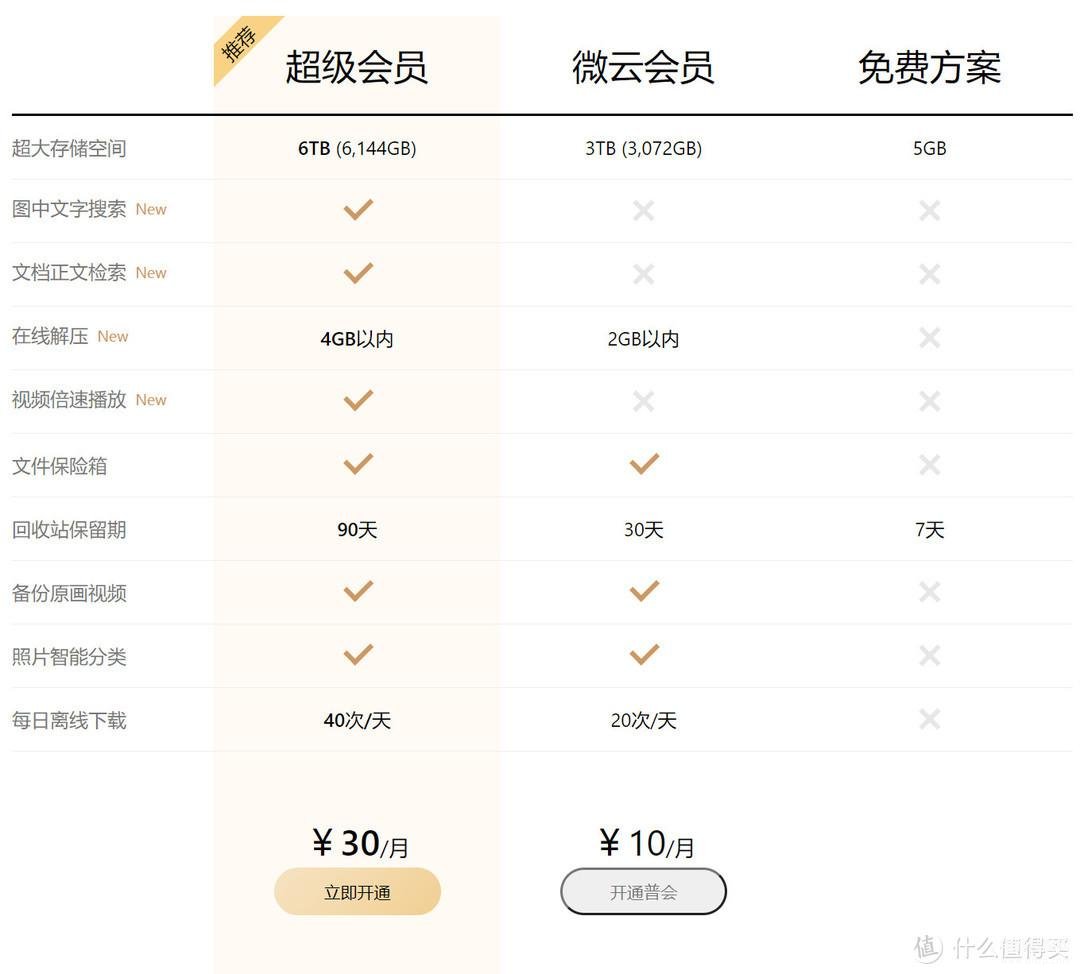Click the New tag beside 视频倍速播放
The image size is (1080, 974).
pos(151,400)
